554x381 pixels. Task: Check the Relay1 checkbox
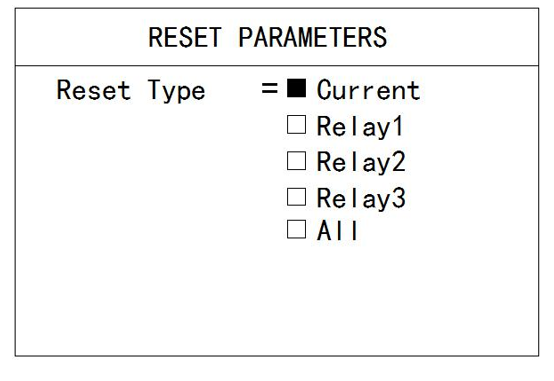(x=296, y=124)
